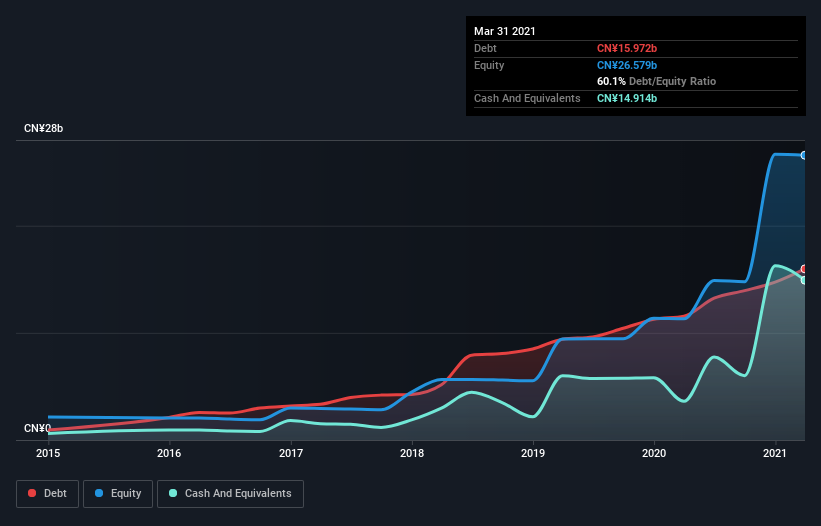The width and height of the screenshot is (821, 526).
Task: Click the blue Equity endpoint marker
Action: tap(804, 155)
